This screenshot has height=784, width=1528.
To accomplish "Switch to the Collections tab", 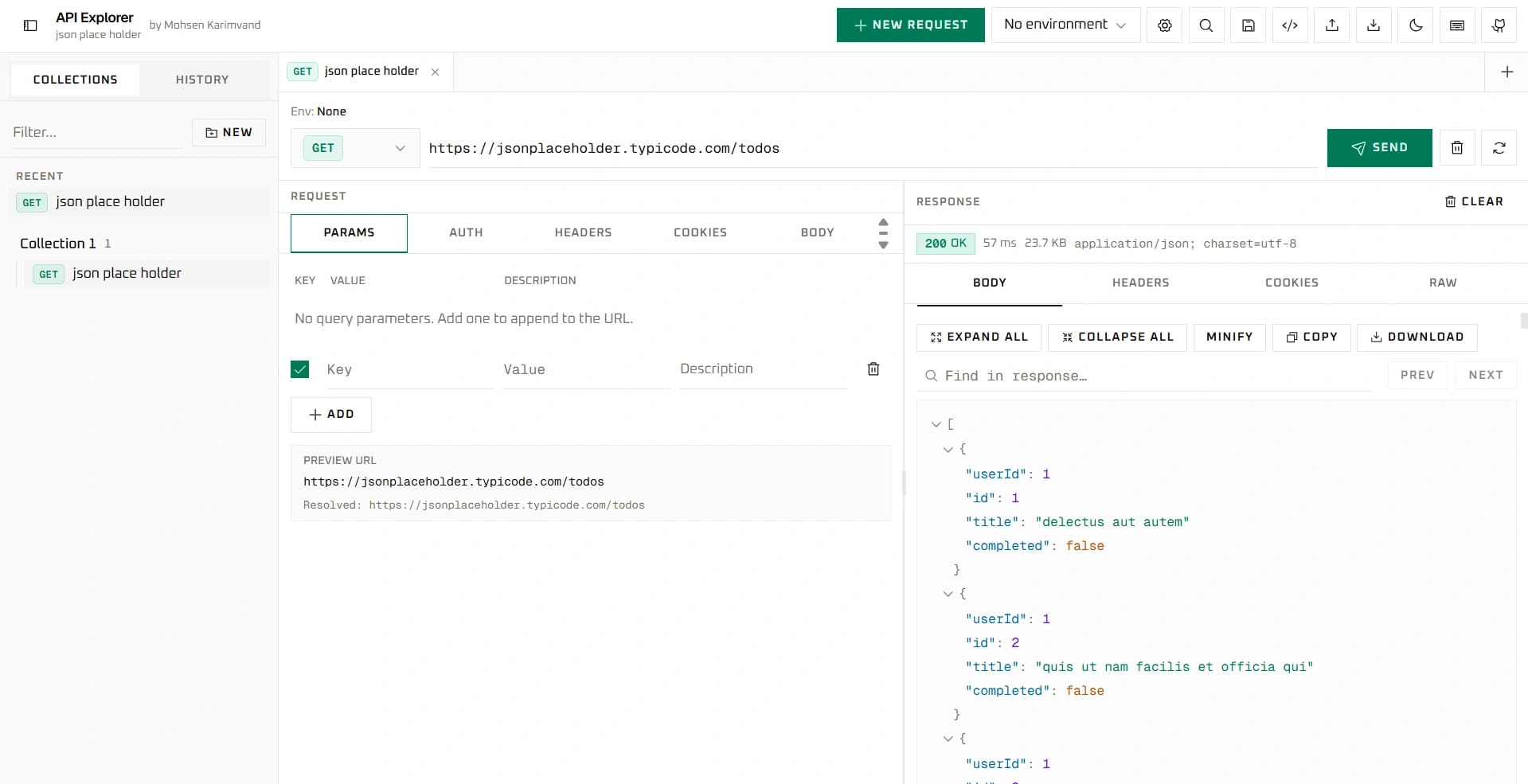I will pos(76,80).
